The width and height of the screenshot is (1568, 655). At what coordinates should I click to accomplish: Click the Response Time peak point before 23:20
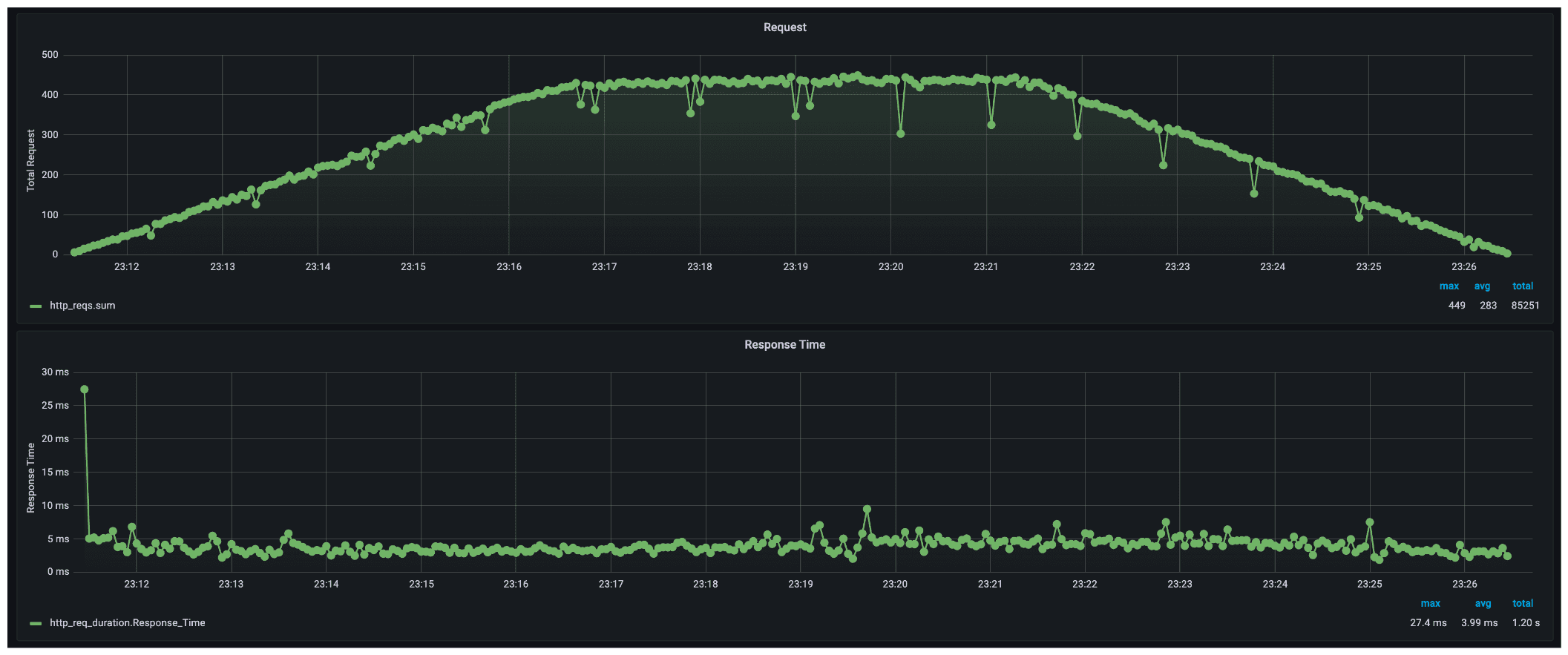(x=867, y=510)
